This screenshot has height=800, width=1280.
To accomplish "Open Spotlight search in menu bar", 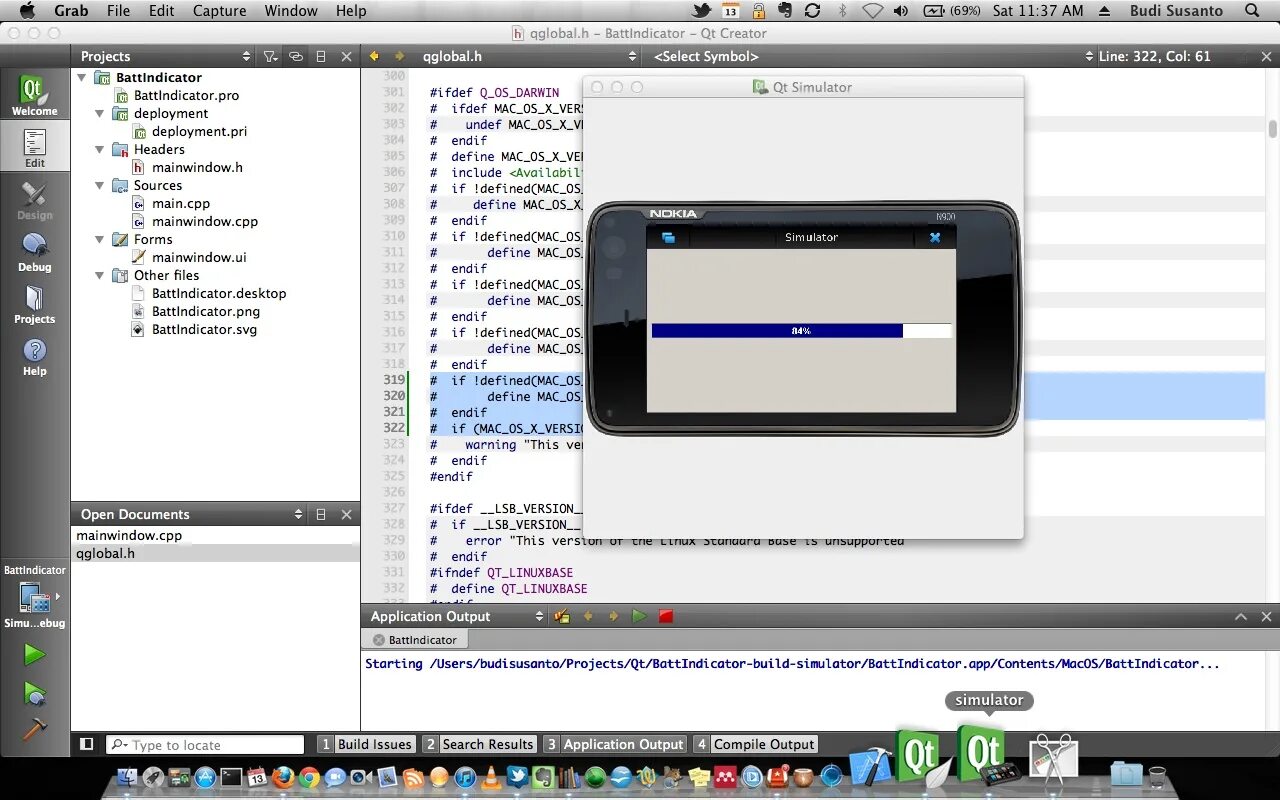I will (1252, 10).
